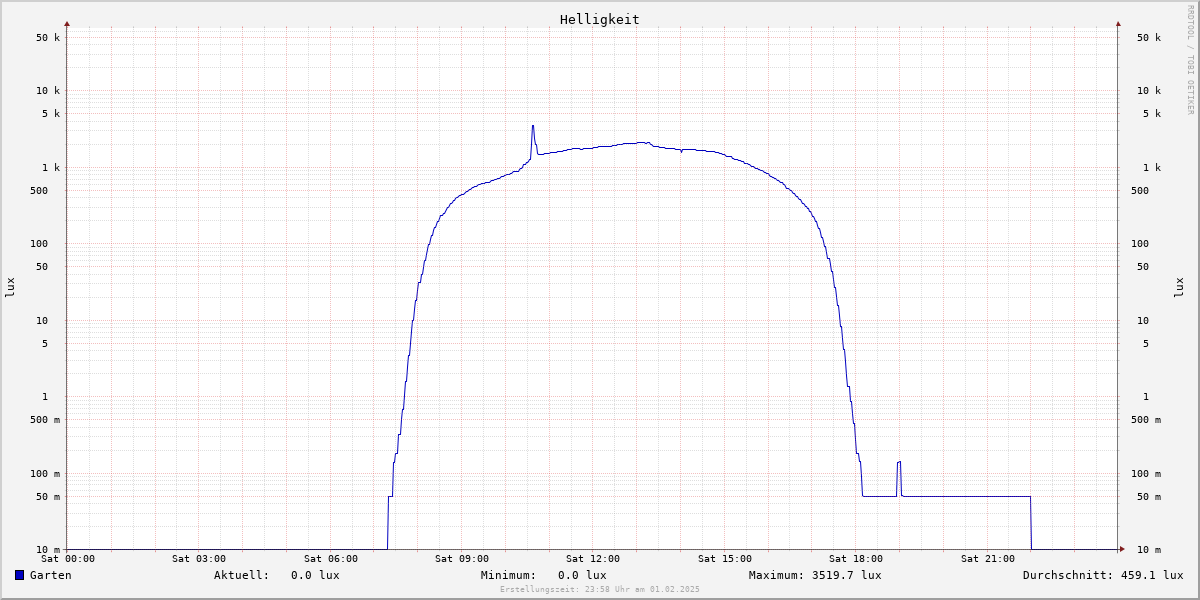The width and height of the screenshot is (1200, 600).
Task: Click the Durchschnitt 459.1 lux value
Action: tap(1153, 575)
